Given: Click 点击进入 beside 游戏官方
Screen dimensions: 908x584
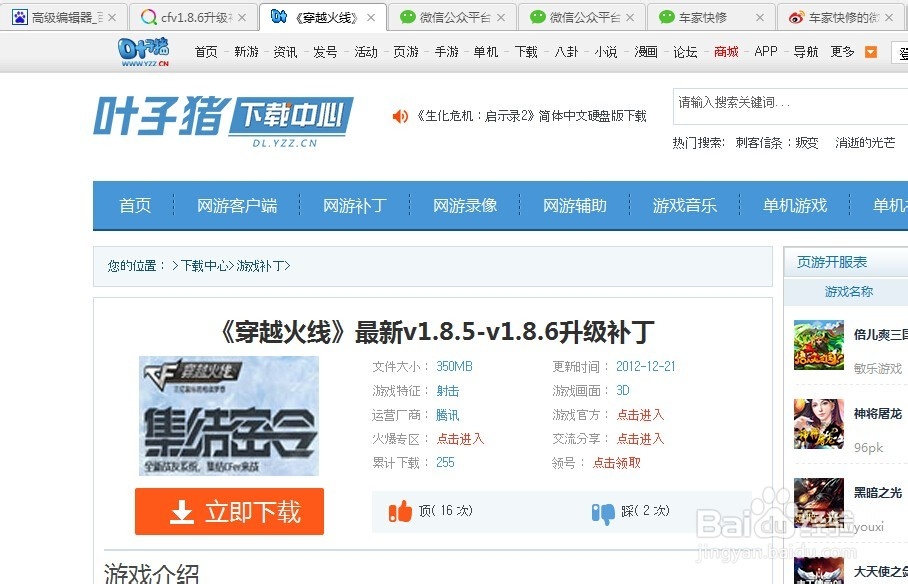Looking at the screenshot, I should coord(640,415).
